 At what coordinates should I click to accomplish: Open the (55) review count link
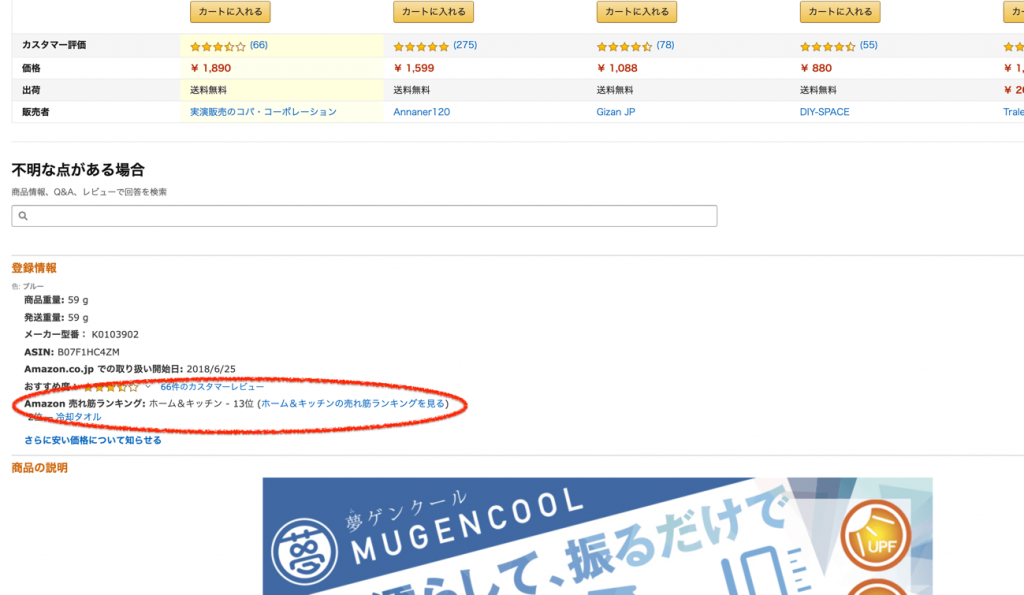[869, 45]
